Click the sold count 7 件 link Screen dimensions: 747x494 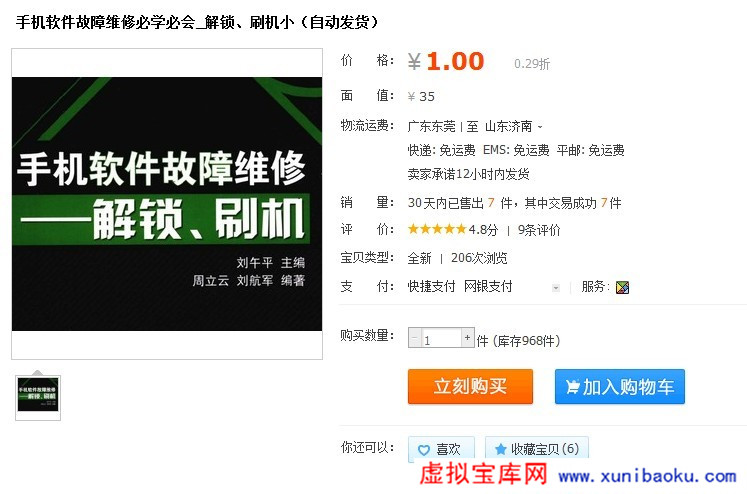(499, 203)
